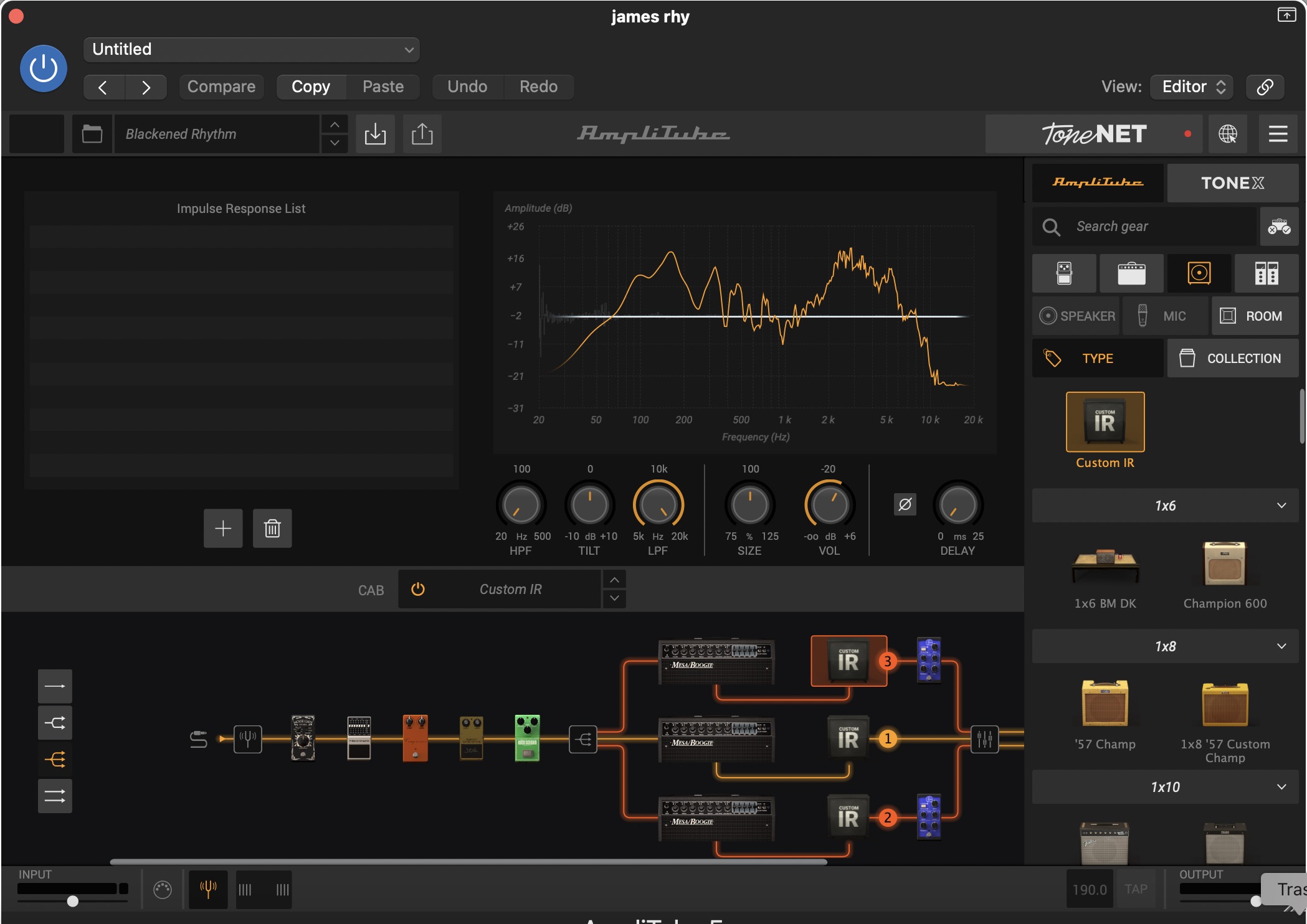This screenshot has height=924, width=1307.
Task: Click the Paste button
Action: pyautogui.click(x=383, y=87)
